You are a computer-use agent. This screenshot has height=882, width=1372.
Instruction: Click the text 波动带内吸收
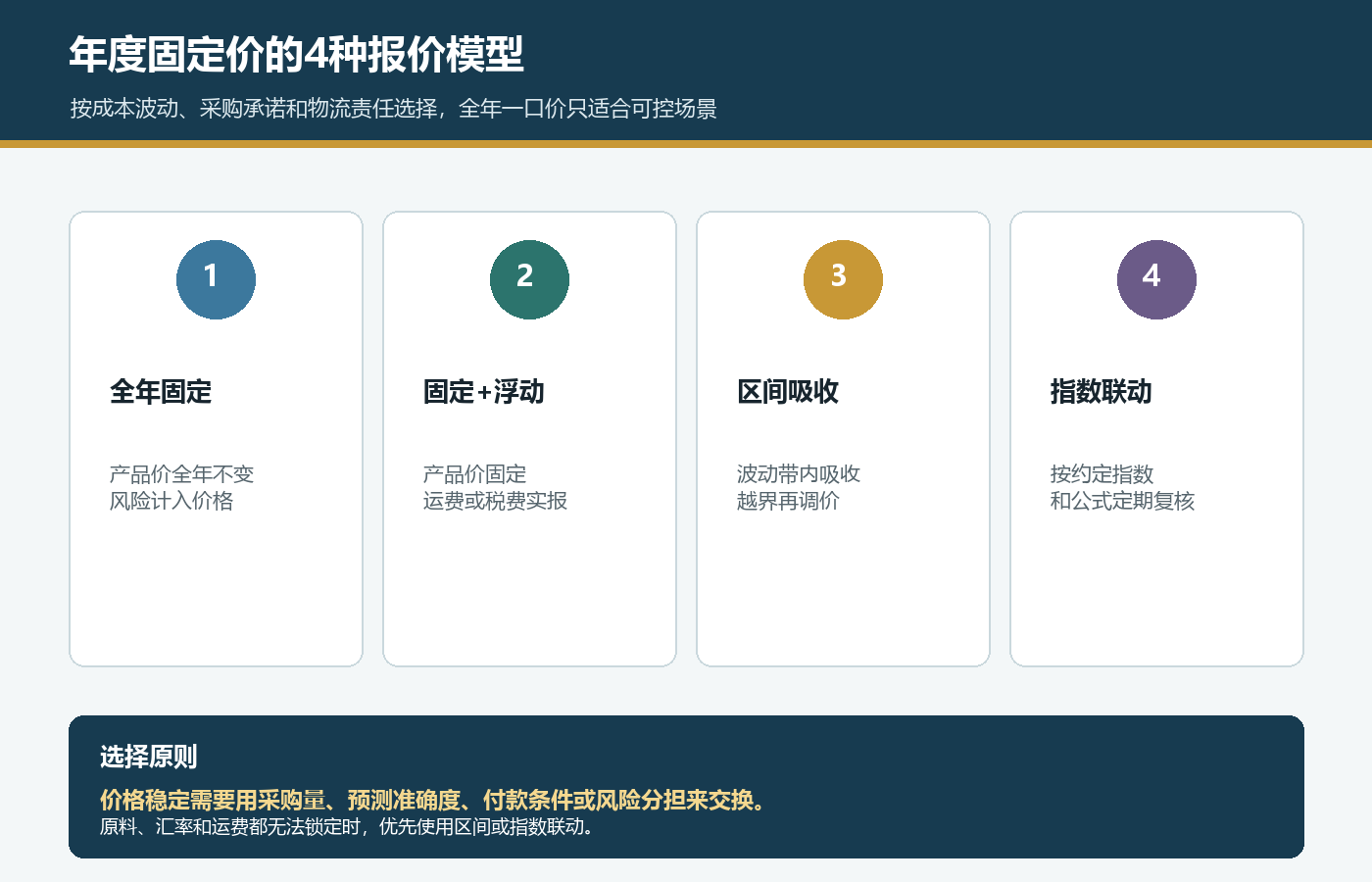pyautogui.click(x=799, y=474)
